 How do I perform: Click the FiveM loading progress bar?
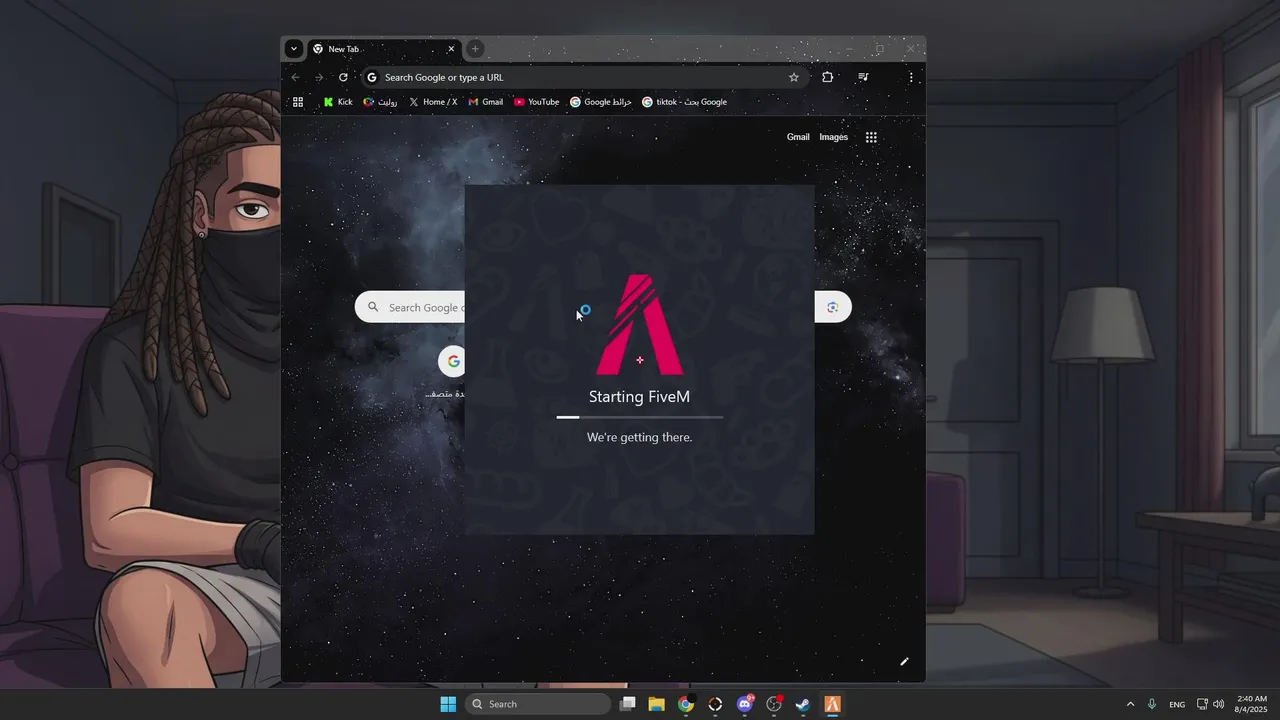640,417
